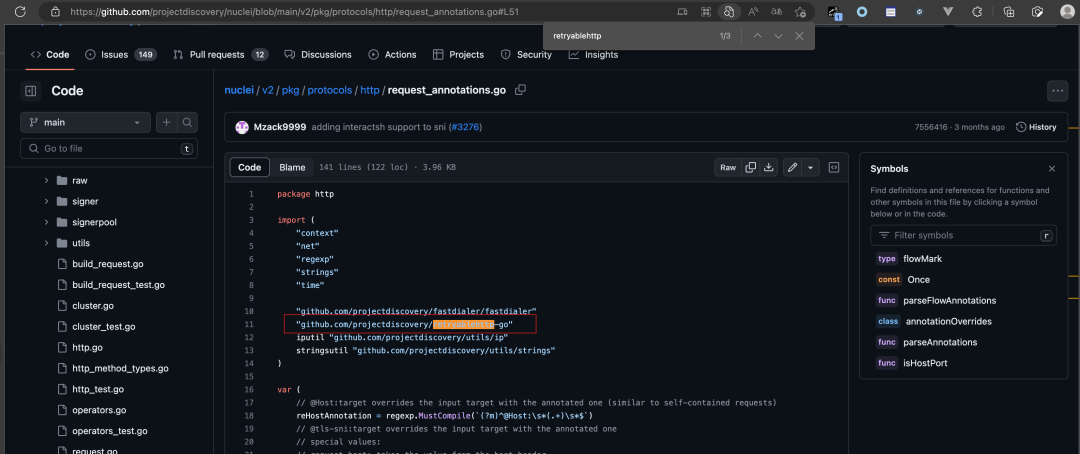
Task: Open build_request.go in file tree
Action: tap(107, 264)
